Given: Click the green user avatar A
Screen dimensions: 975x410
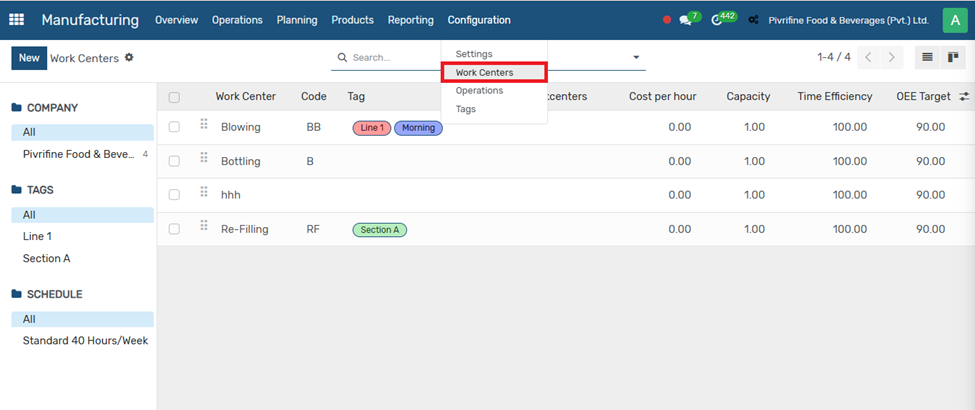Looking at the screenshot, I should coord(956,20).
